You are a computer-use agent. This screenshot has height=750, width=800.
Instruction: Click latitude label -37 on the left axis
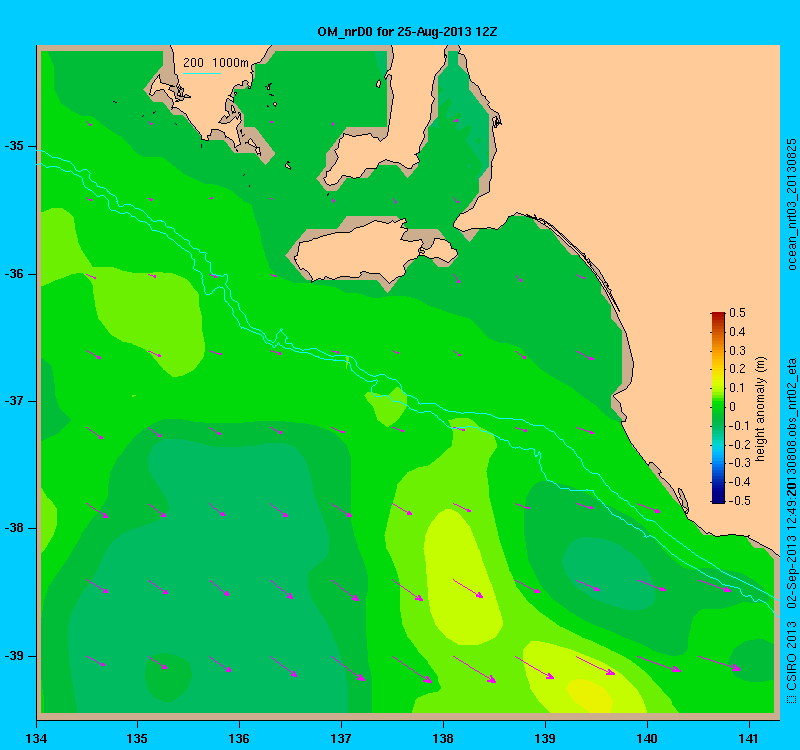pyautogui.click(x=14, y=401)
